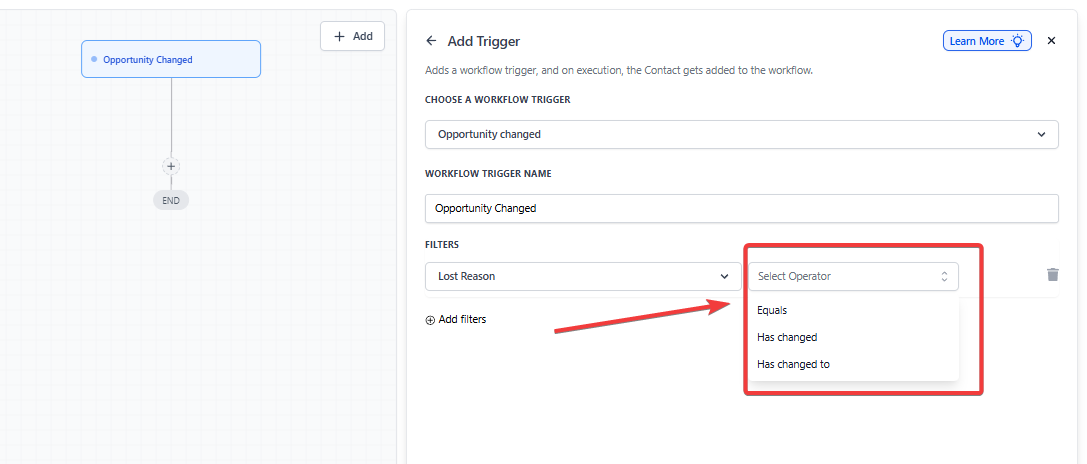Click the back arrow beside Add Trigger
Screen dimensions: 1087x464
[431, 41]
